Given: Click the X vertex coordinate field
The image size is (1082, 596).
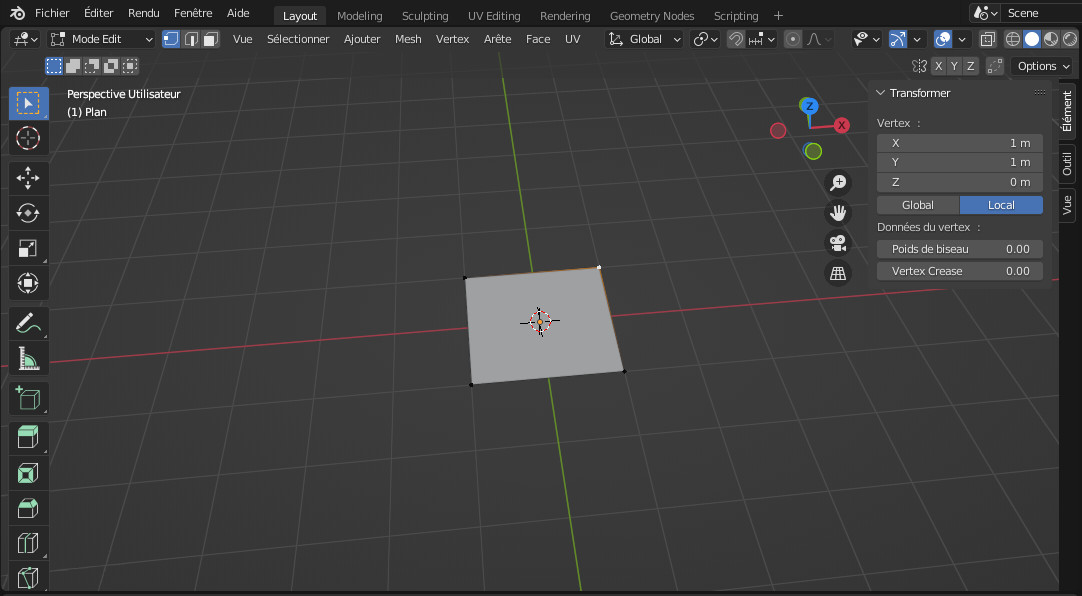Looking at the screenshot, I should [x=960, y=143].
